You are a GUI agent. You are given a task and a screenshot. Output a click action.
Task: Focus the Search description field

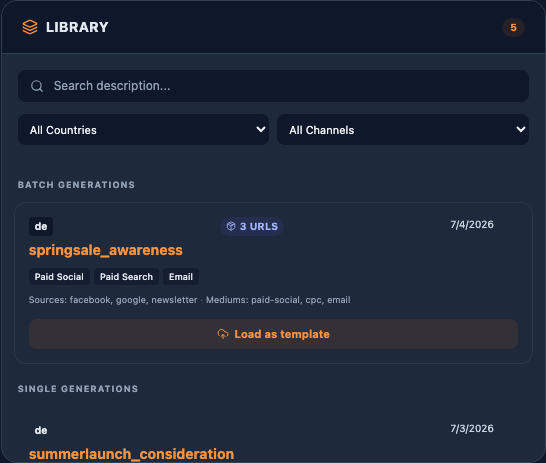[273, 86]
